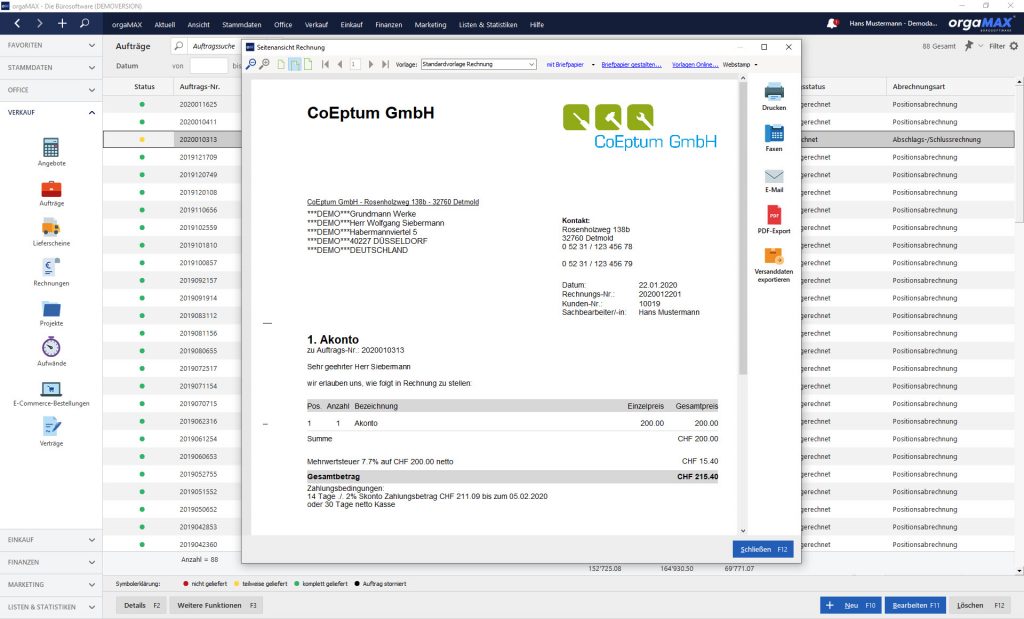Send the invoice by E-Mail
1024x619 pixels.
774,180
